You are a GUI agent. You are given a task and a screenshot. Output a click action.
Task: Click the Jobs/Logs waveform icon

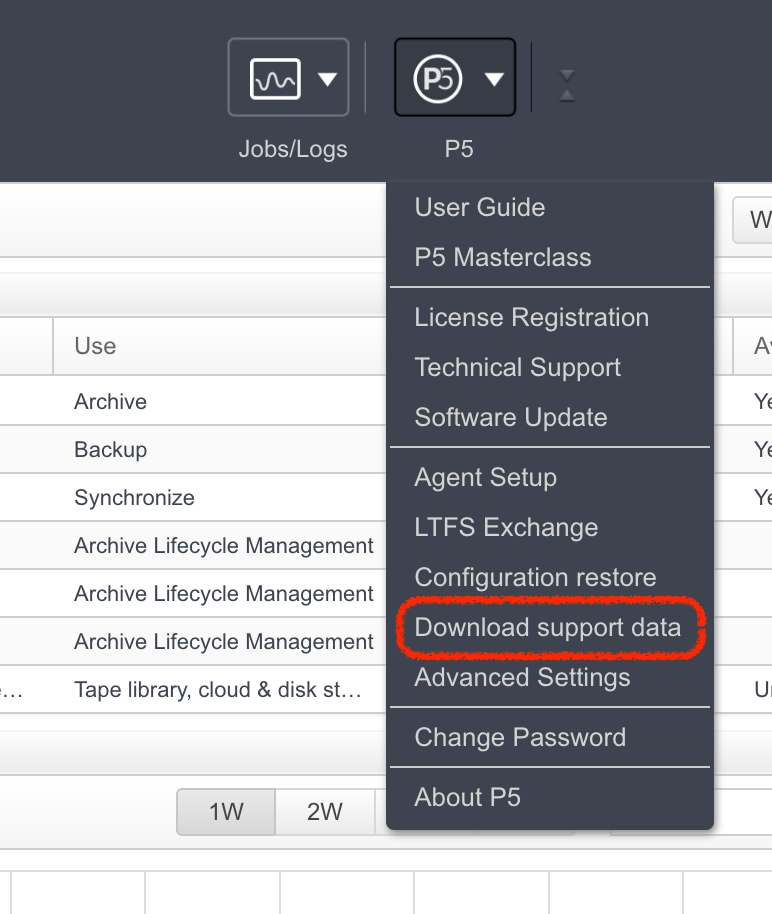pos(274,78)
